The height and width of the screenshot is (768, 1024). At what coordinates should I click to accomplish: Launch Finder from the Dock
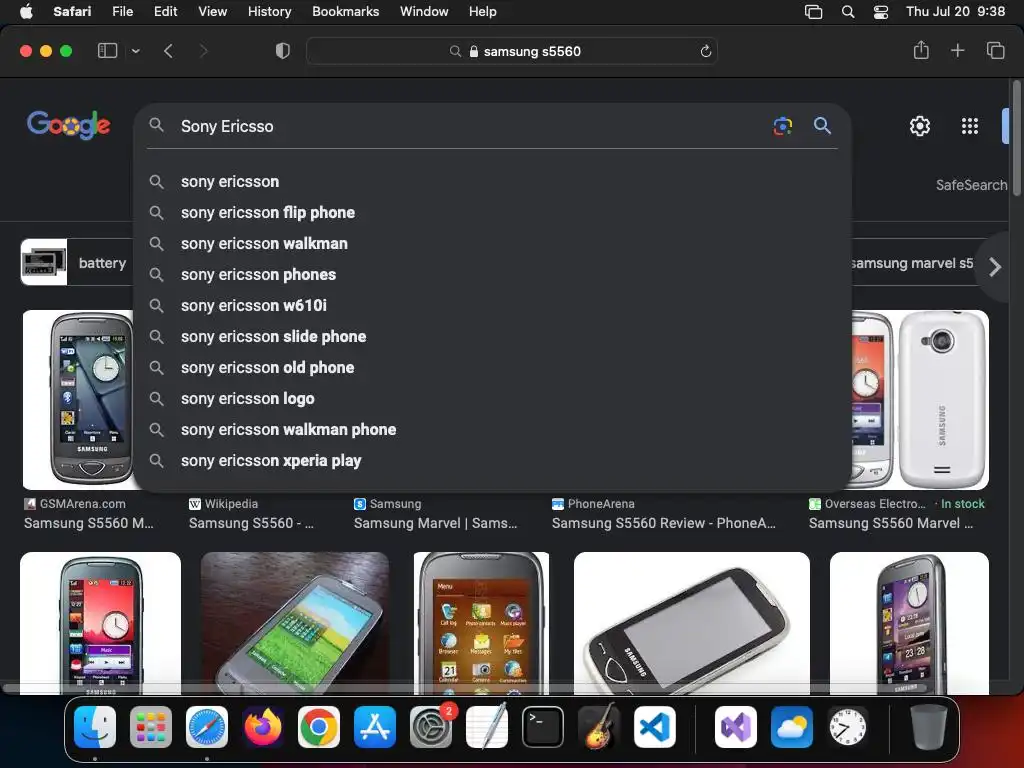(x=95, y=727)
